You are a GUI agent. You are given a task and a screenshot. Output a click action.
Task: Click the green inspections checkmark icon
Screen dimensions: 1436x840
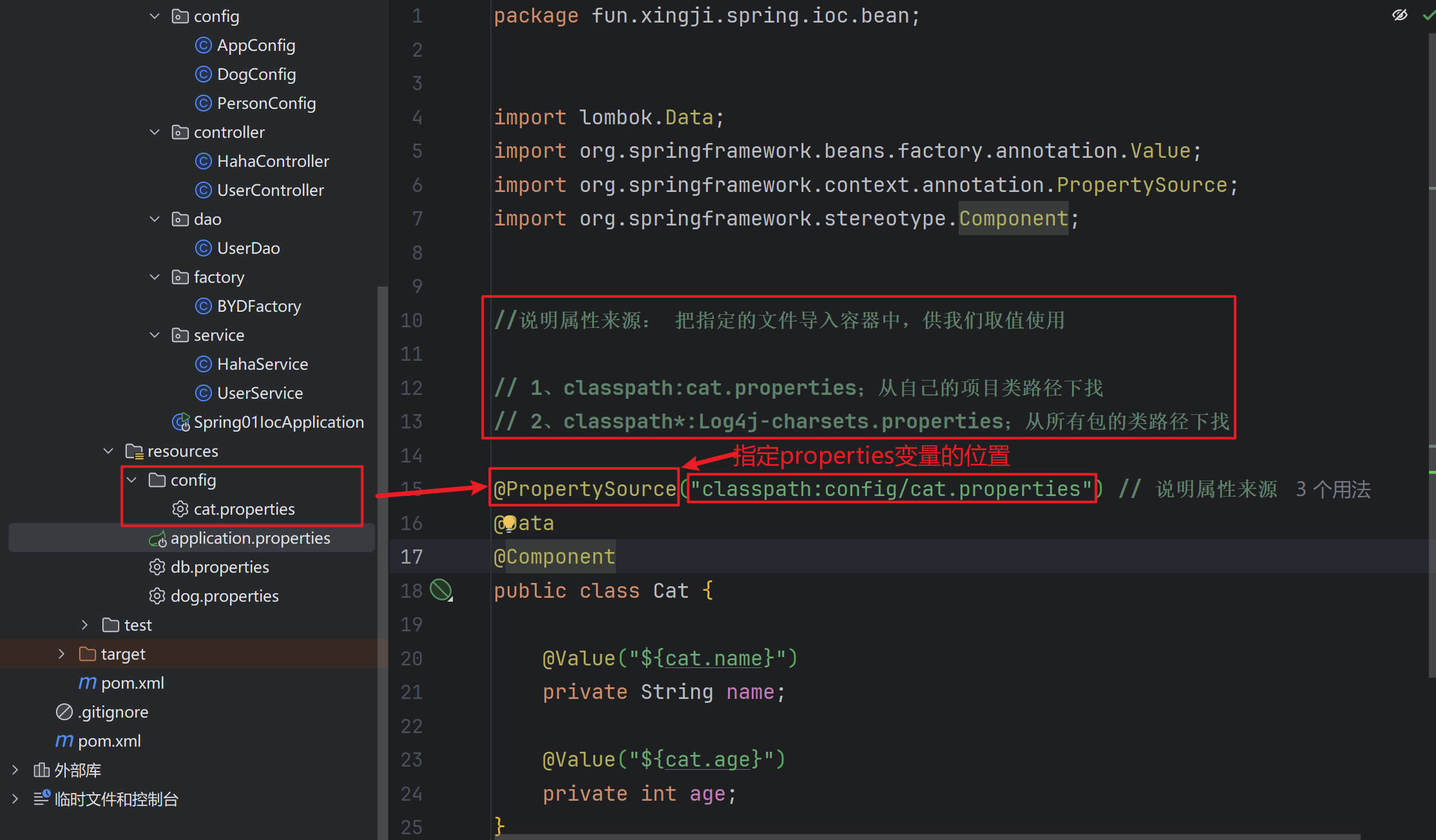pos(1428,15)
